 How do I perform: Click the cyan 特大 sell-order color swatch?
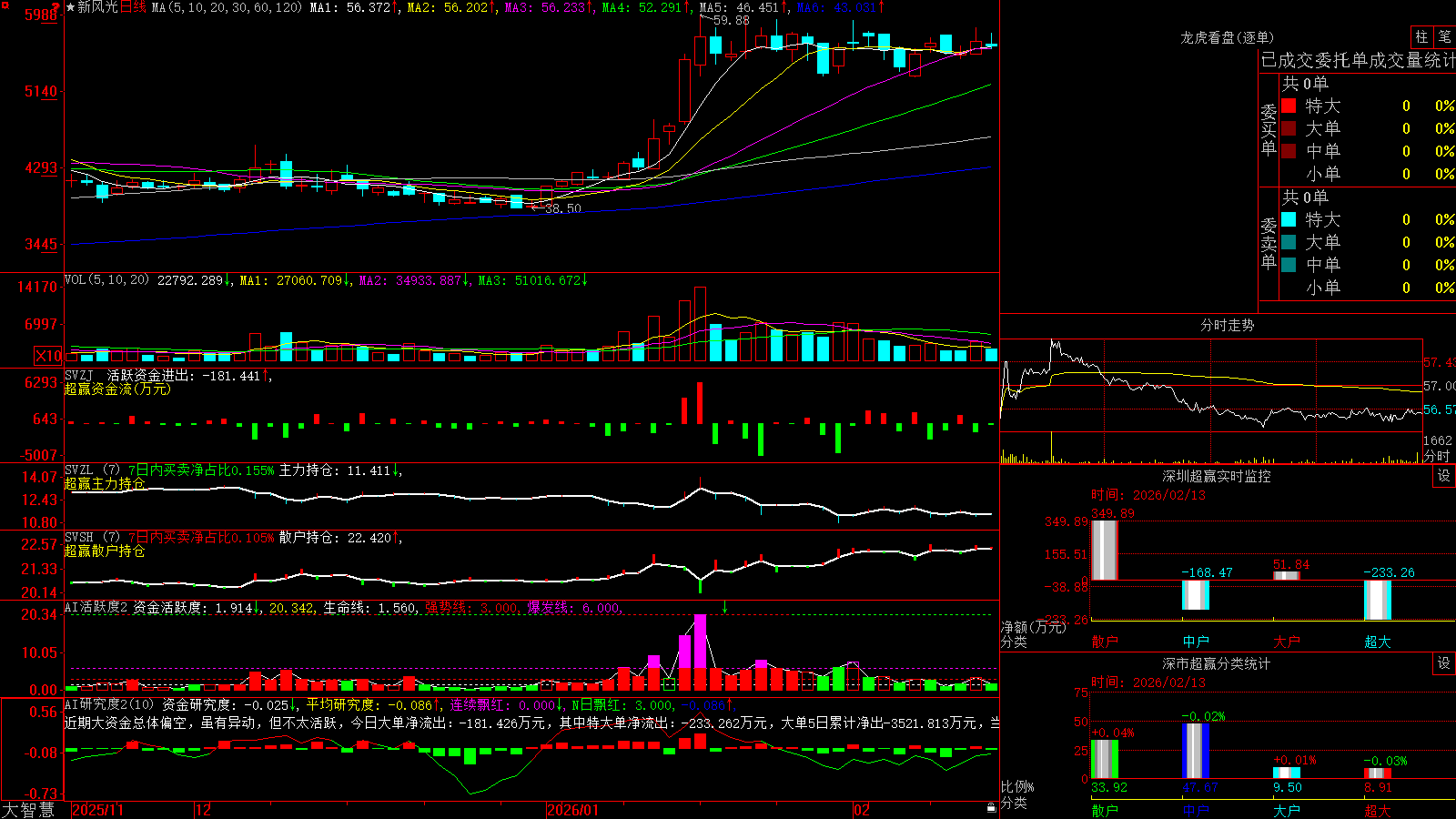pyautogui.click(x=1289, y=219)
